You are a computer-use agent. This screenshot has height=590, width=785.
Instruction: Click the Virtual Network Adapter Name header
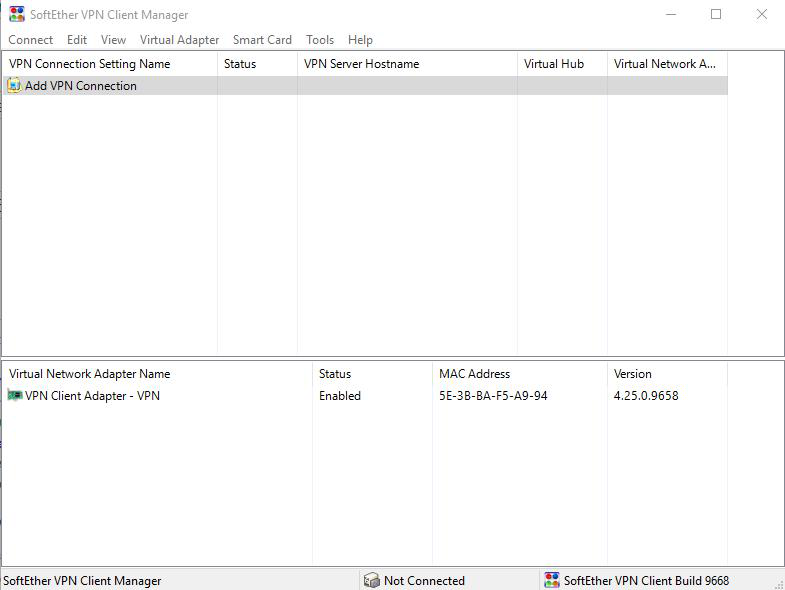click(x=158, y=374)
